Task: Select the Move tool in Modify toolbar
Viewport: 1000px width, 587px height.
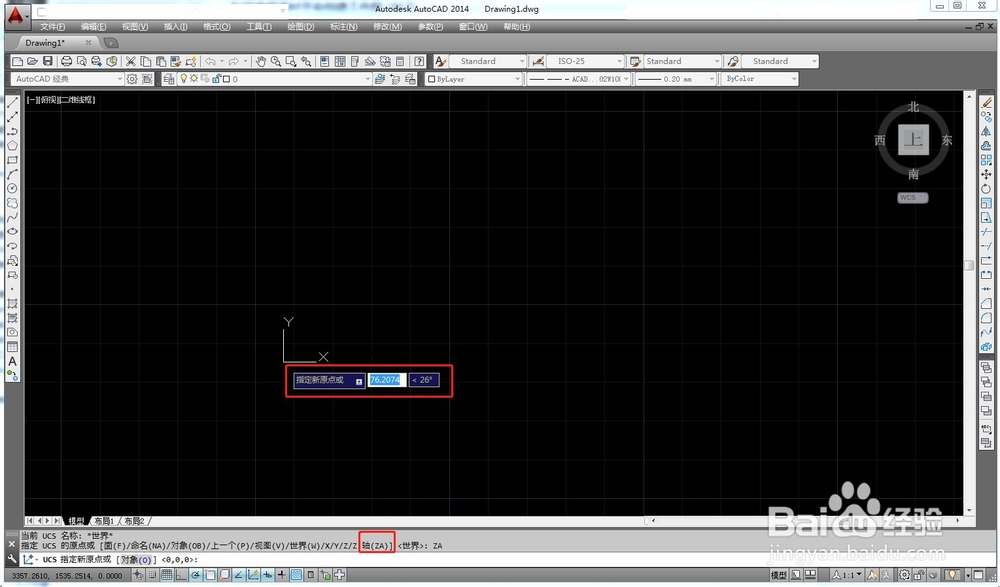Action: (x=986, y=174)
